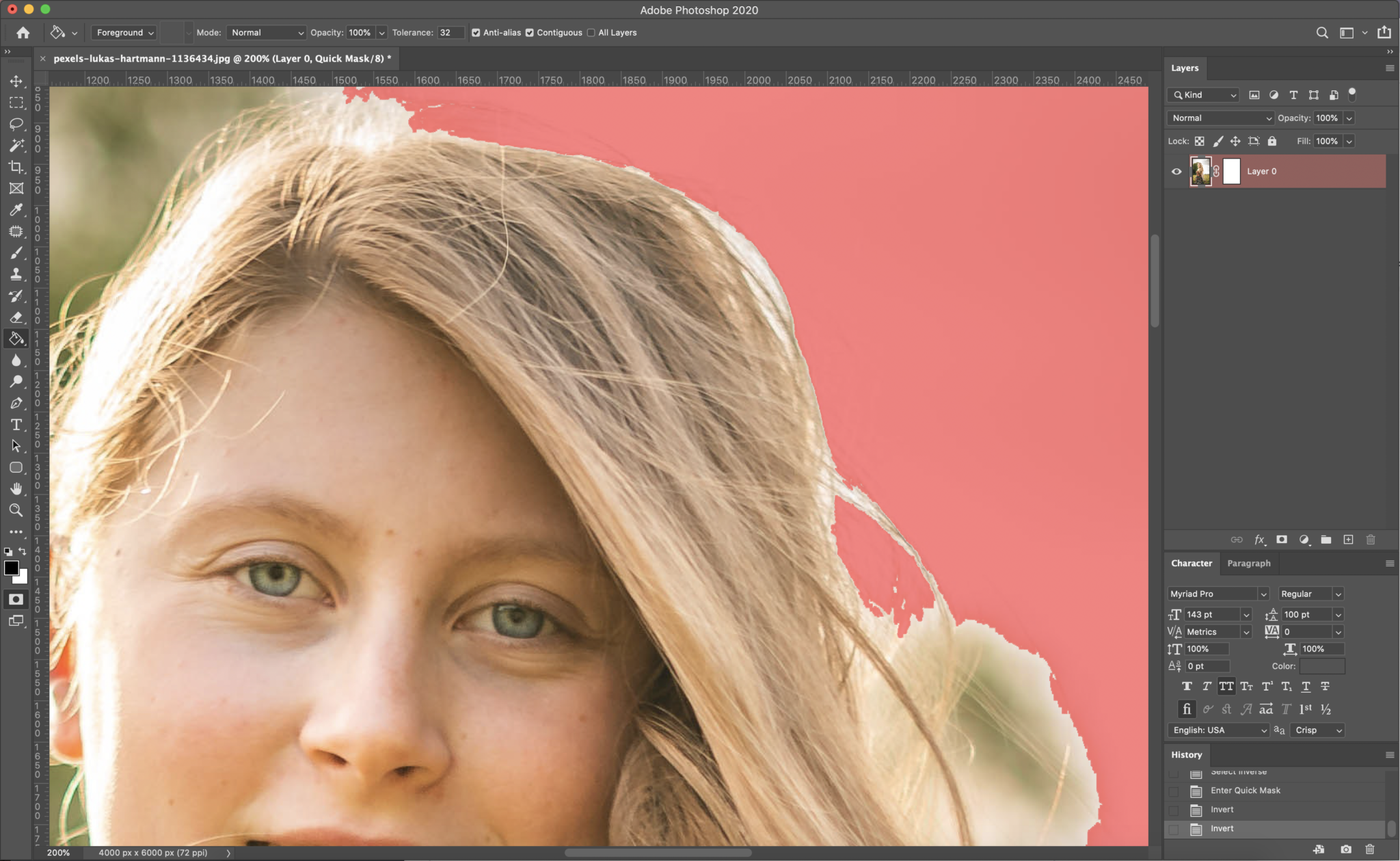Enable the All Layers checkbox

tap(591, 32)
